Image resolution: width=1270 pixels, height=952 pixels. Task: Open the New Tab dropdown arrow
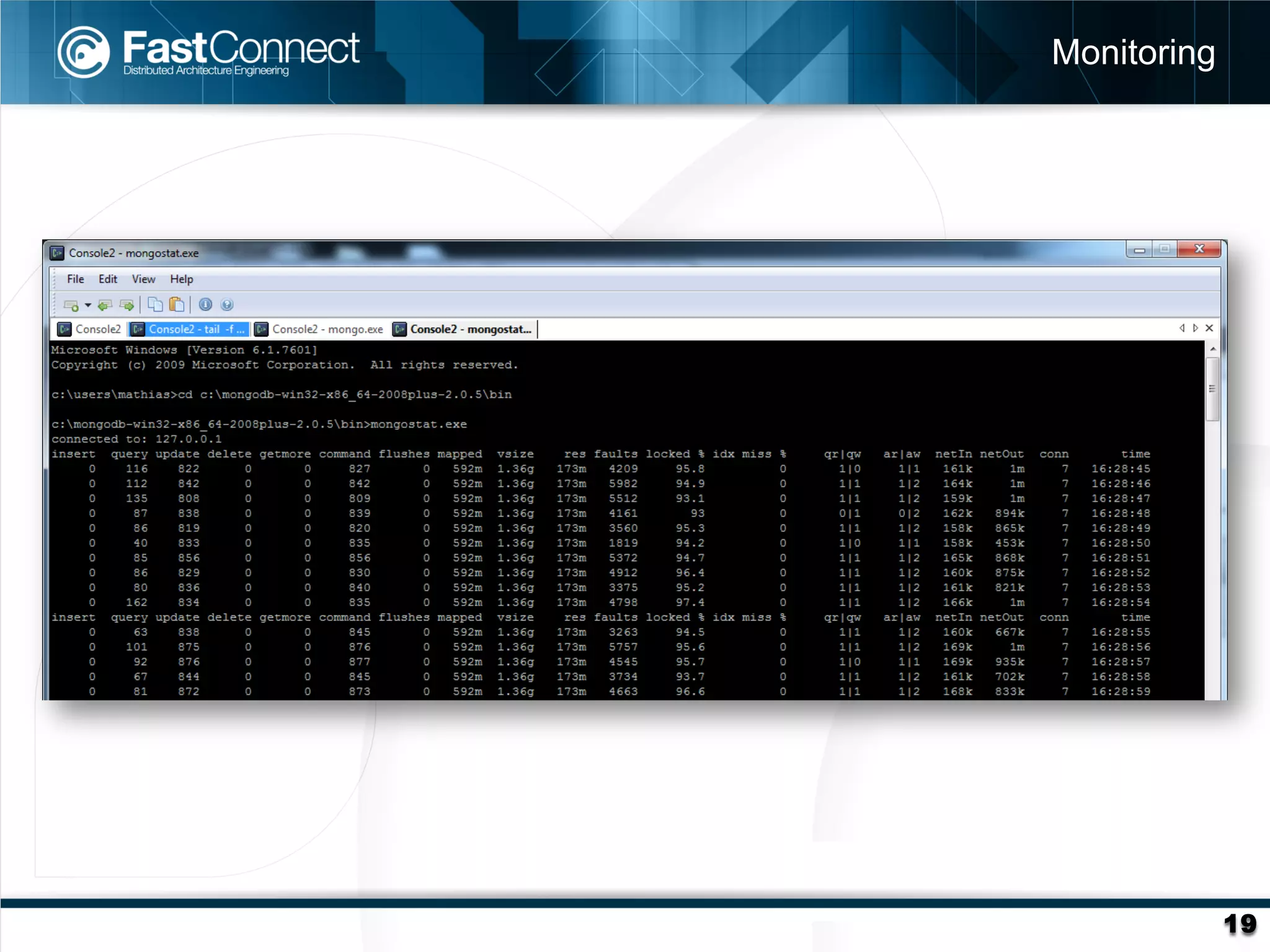tap(87, 305)
